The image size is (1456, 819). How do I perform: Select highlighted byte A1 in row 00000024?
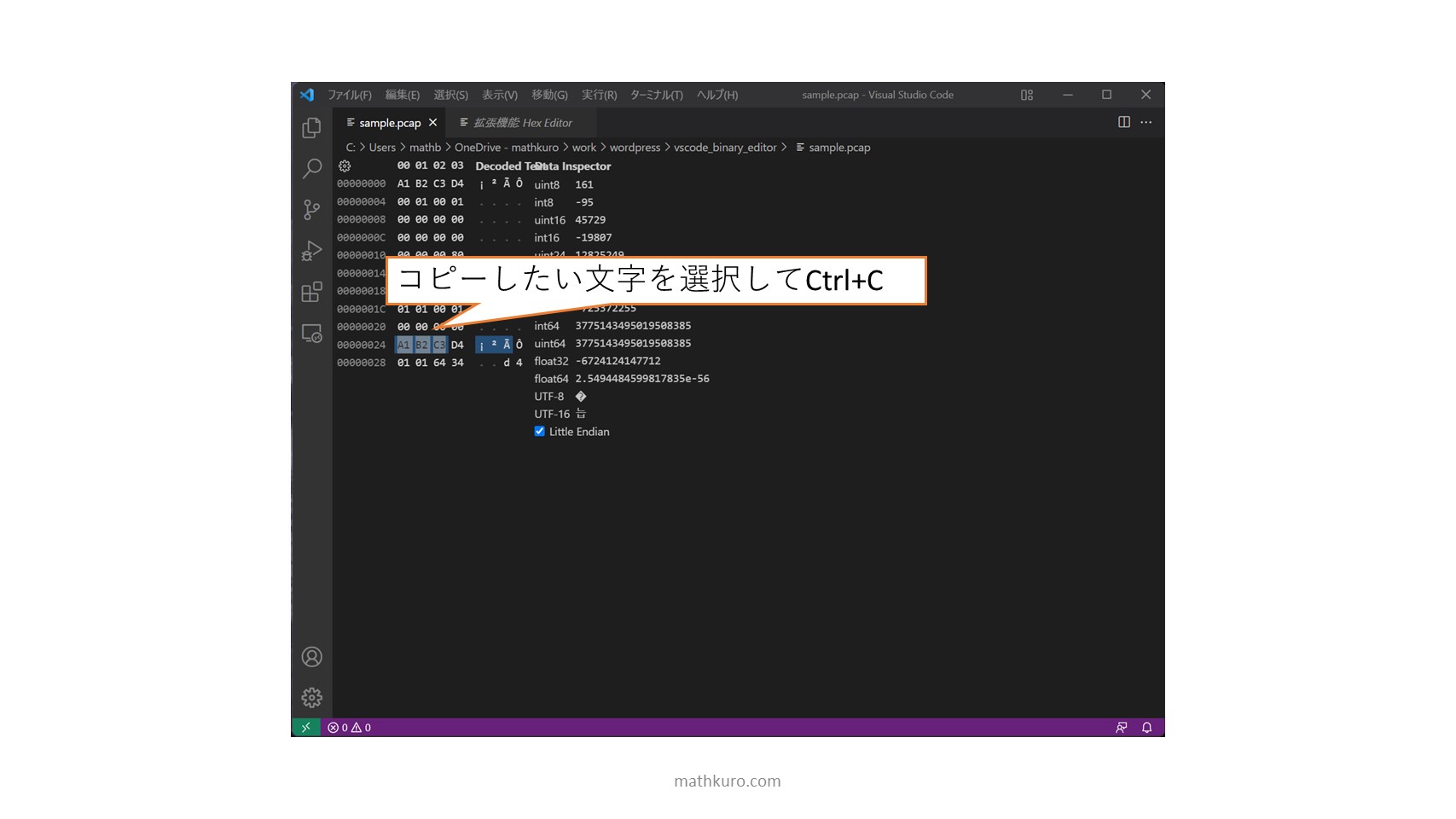tap(403, 346)
